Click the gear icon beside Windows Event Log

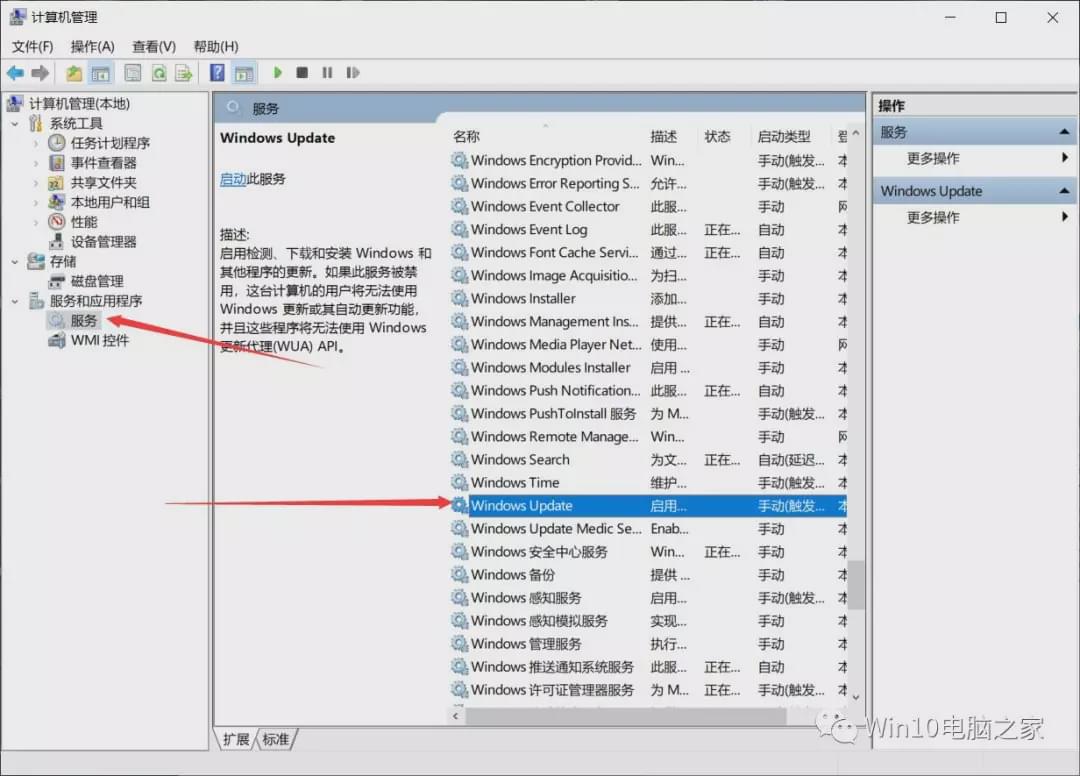point(459,229)
